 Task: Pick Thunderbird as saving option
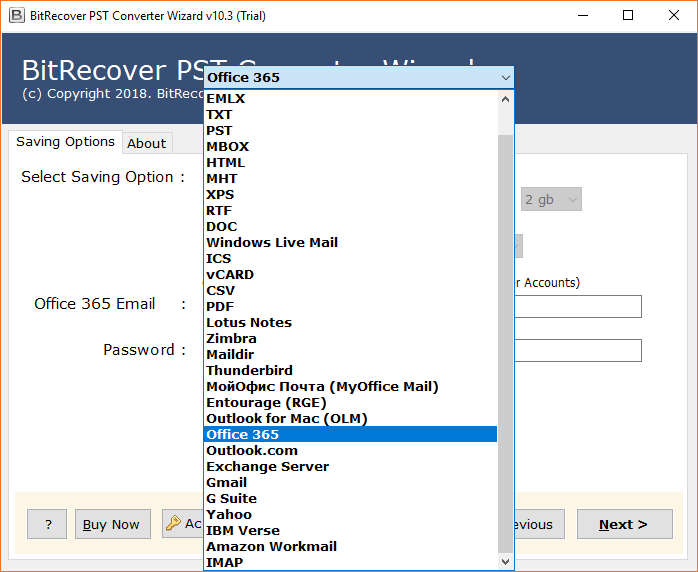[x=350, y=371]
